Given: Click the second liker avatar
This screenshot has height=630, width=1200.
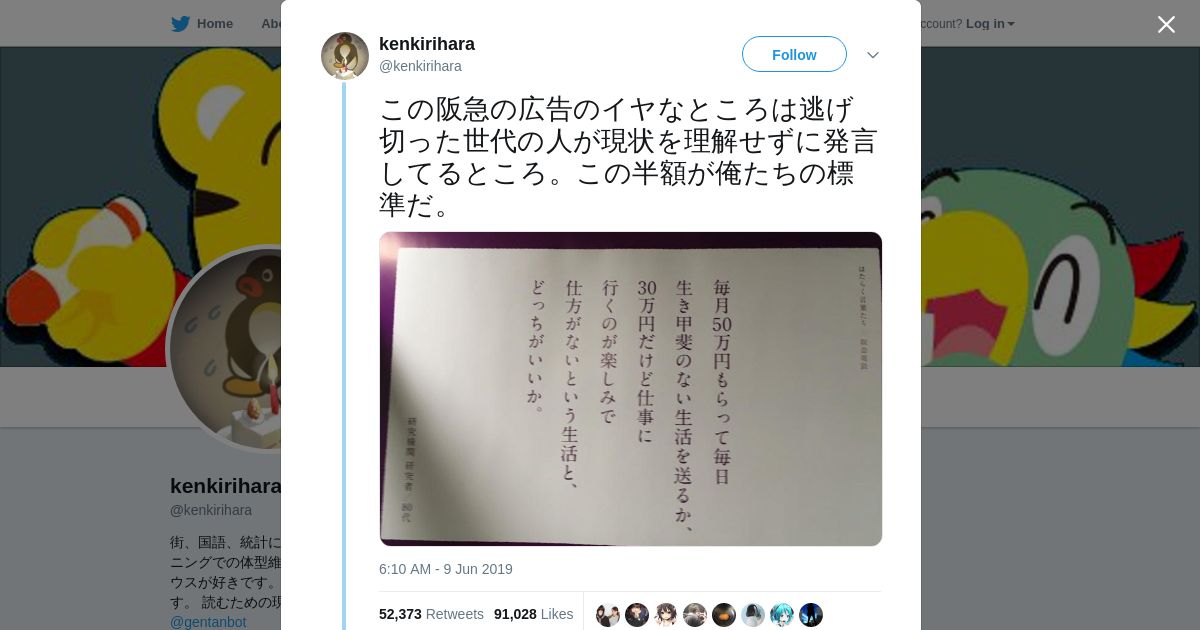Looking at the screenshot, I should [637, 615].
